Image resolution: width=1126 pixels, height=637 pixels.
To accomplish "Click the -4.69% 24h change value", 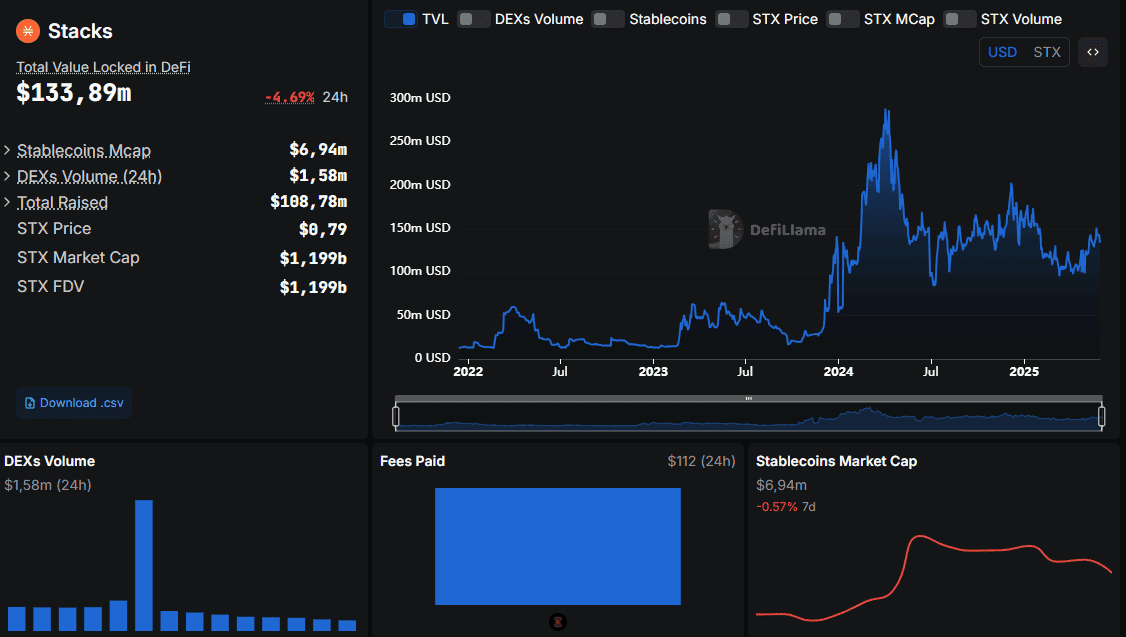I will (x=289, y=97).
